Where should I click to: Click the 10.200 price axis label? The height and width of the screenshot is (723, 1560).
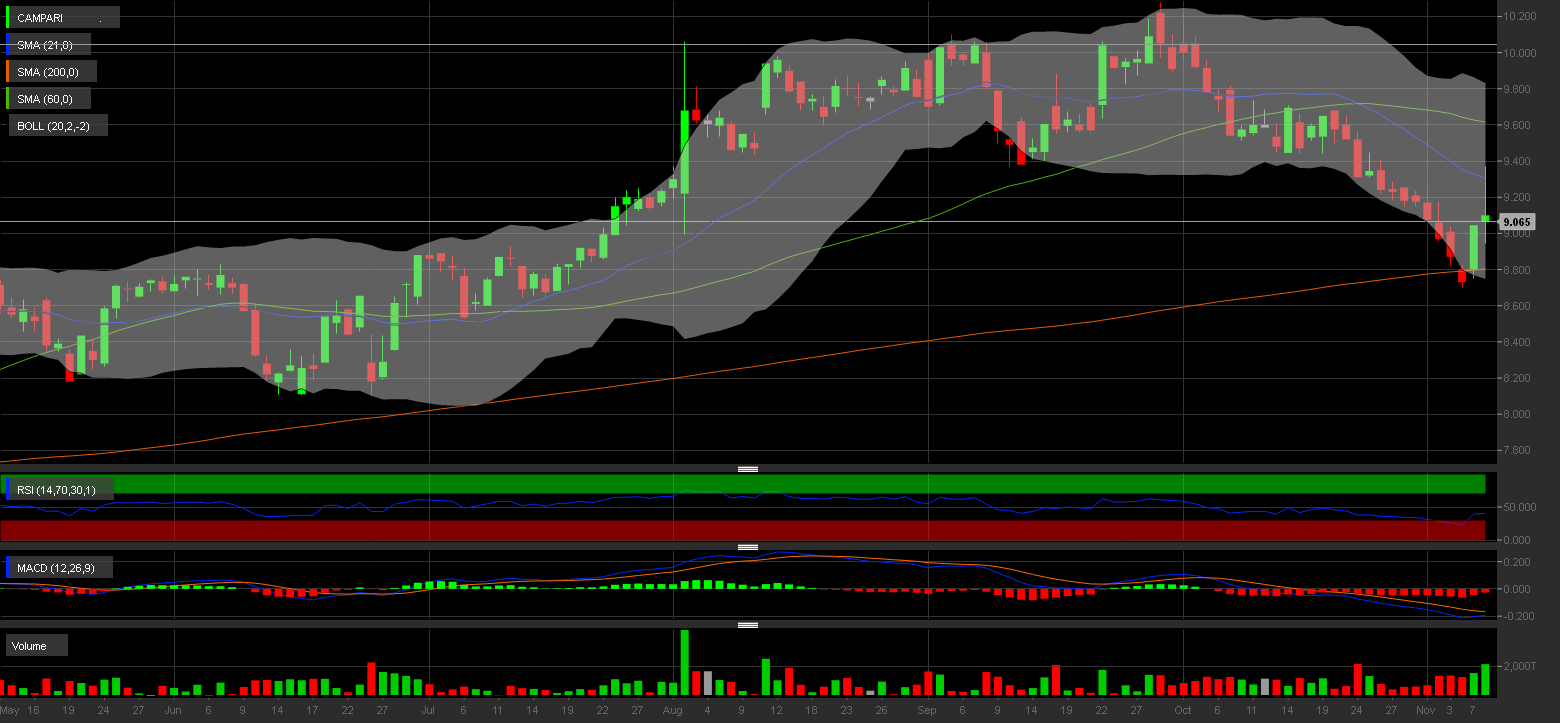click(x=1522, y=16)
